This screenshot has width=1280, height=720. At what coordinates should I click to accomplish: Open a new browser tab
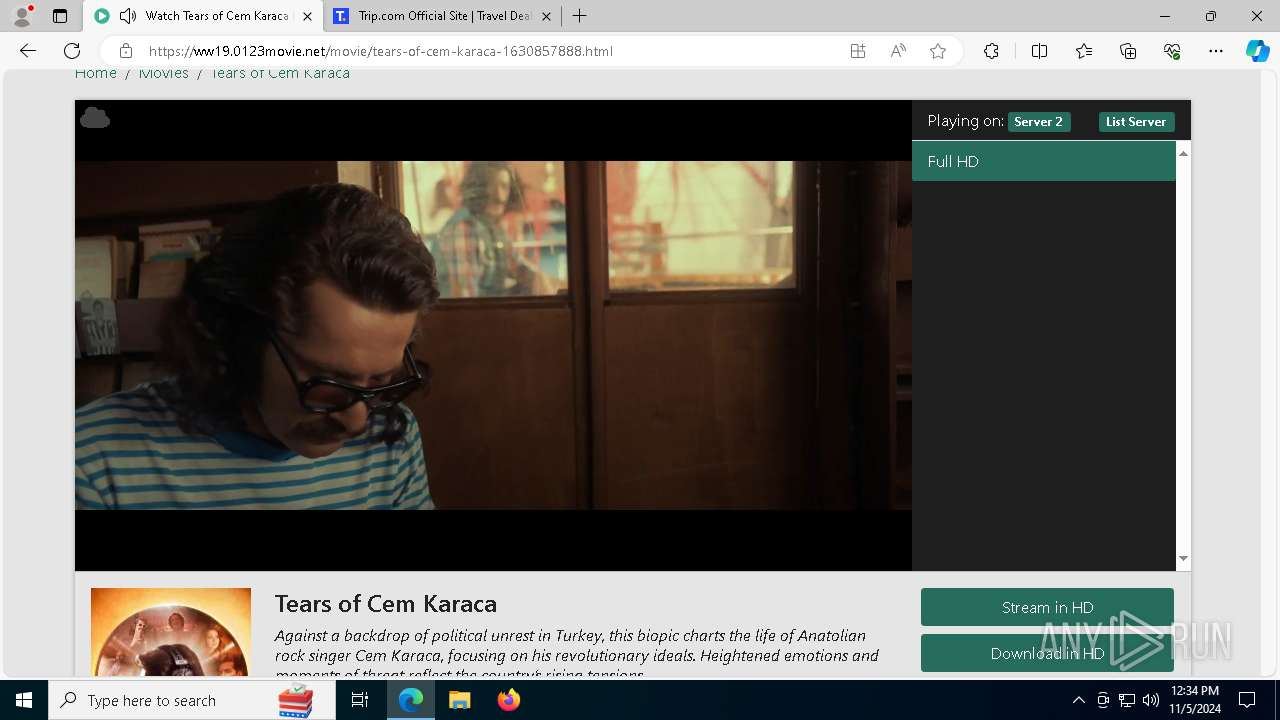pyautogui.click(x=579, y=16)
